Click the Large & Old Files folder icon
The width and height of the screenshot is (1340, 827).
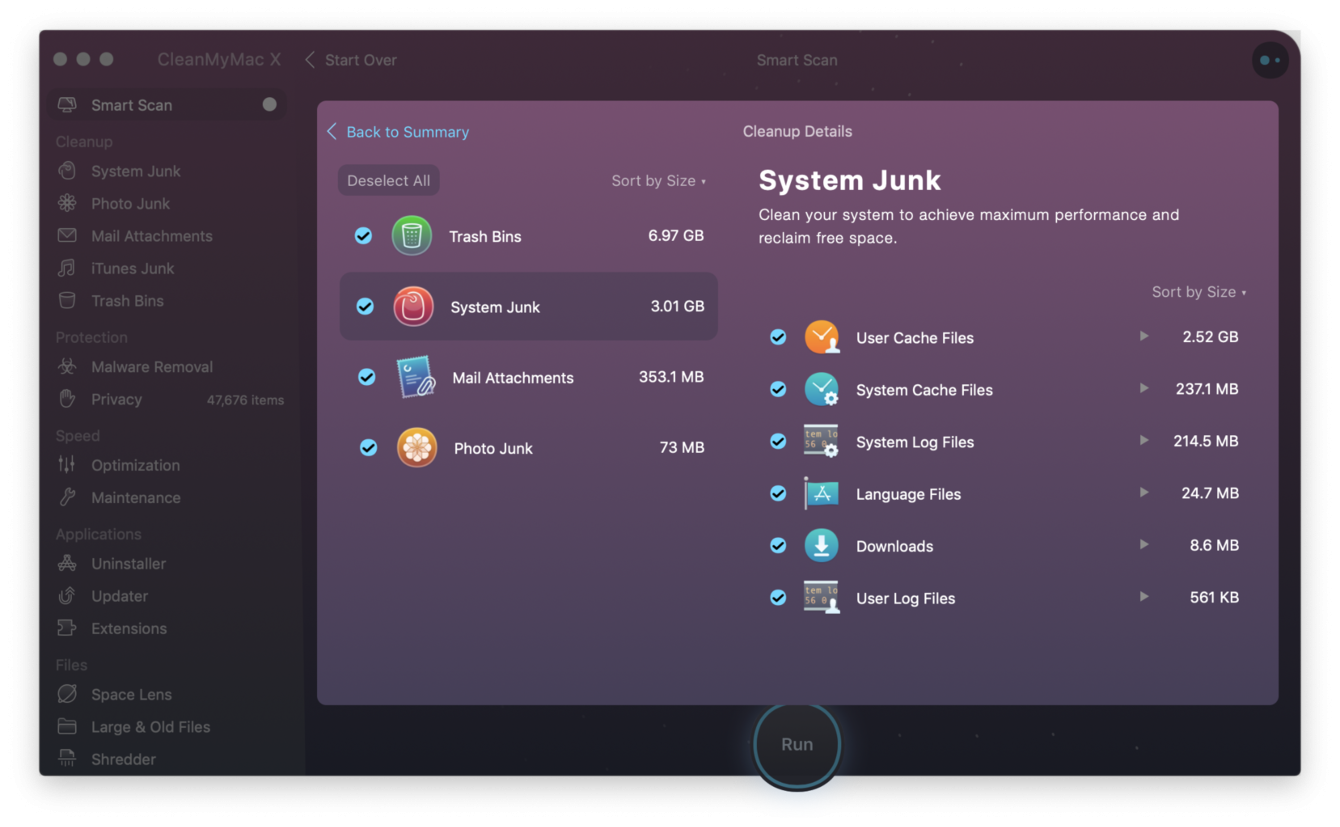67,727
